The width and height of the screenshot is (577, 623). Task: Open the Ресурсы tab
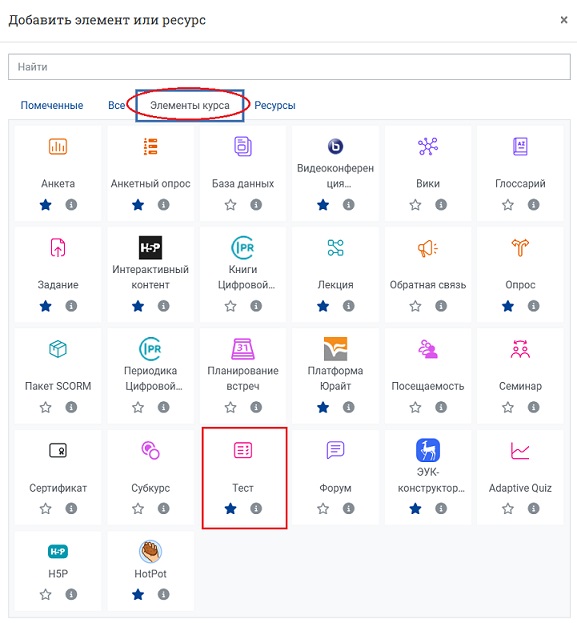pyautogui.click(x=275, y=105)
